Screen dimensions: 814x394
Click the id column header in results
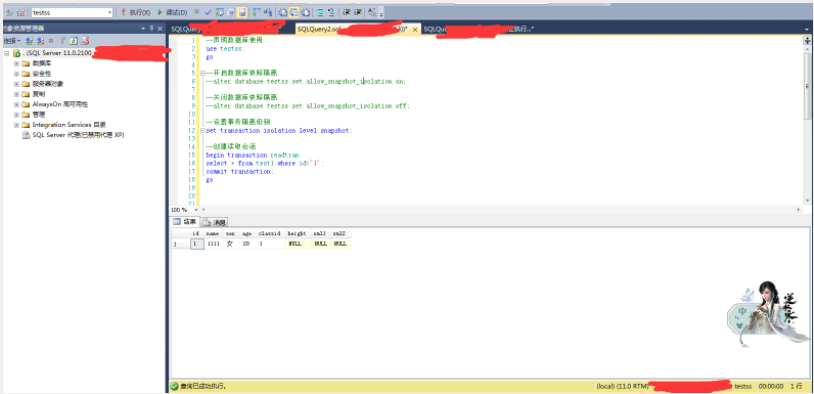pyautogui.click(x=196, y=234)
